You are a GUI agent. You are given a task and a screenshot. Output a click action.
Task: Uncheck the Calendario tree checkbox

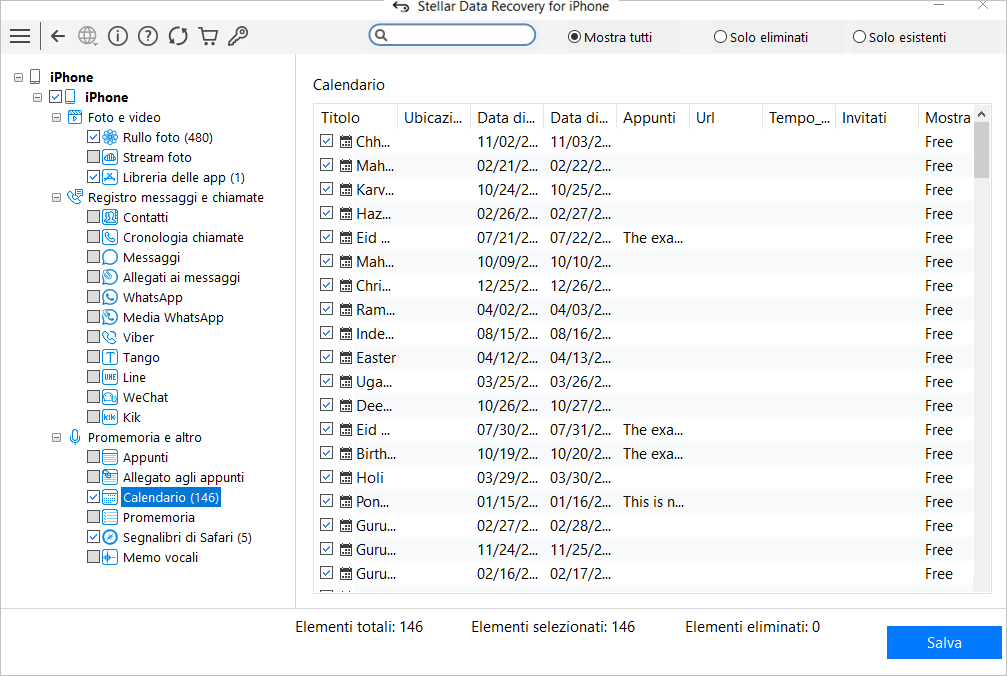(x=93, y=497)
